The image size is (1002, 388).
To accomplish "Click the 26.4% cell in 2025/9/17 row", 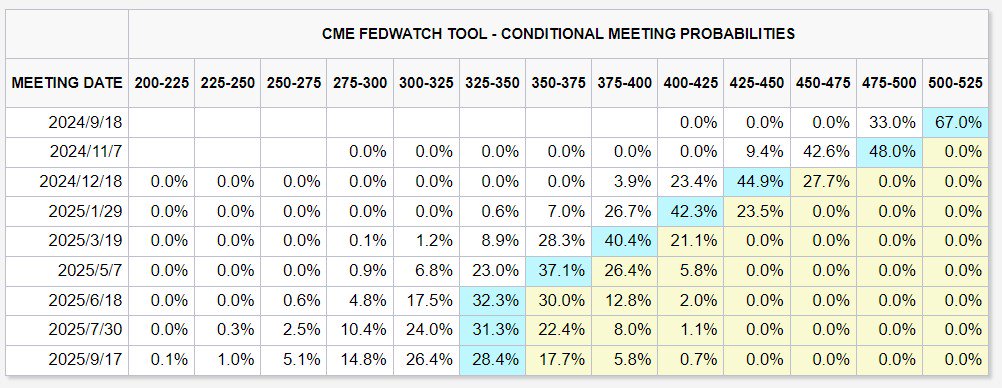I will point(426,360).
